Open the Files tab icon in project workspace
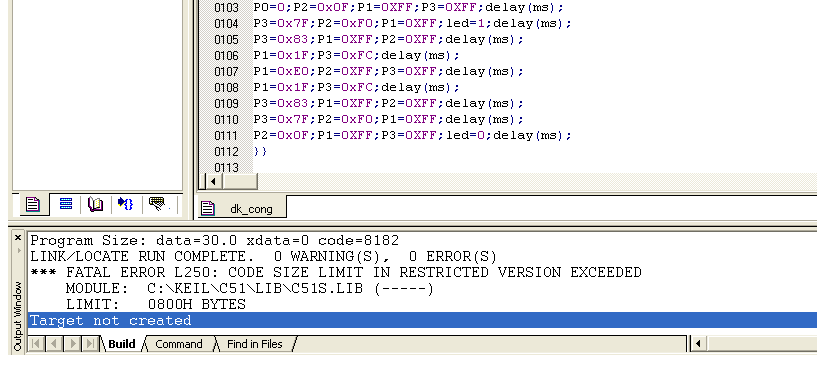Viewport: 817px width, 384px height. tap(33, 204)
